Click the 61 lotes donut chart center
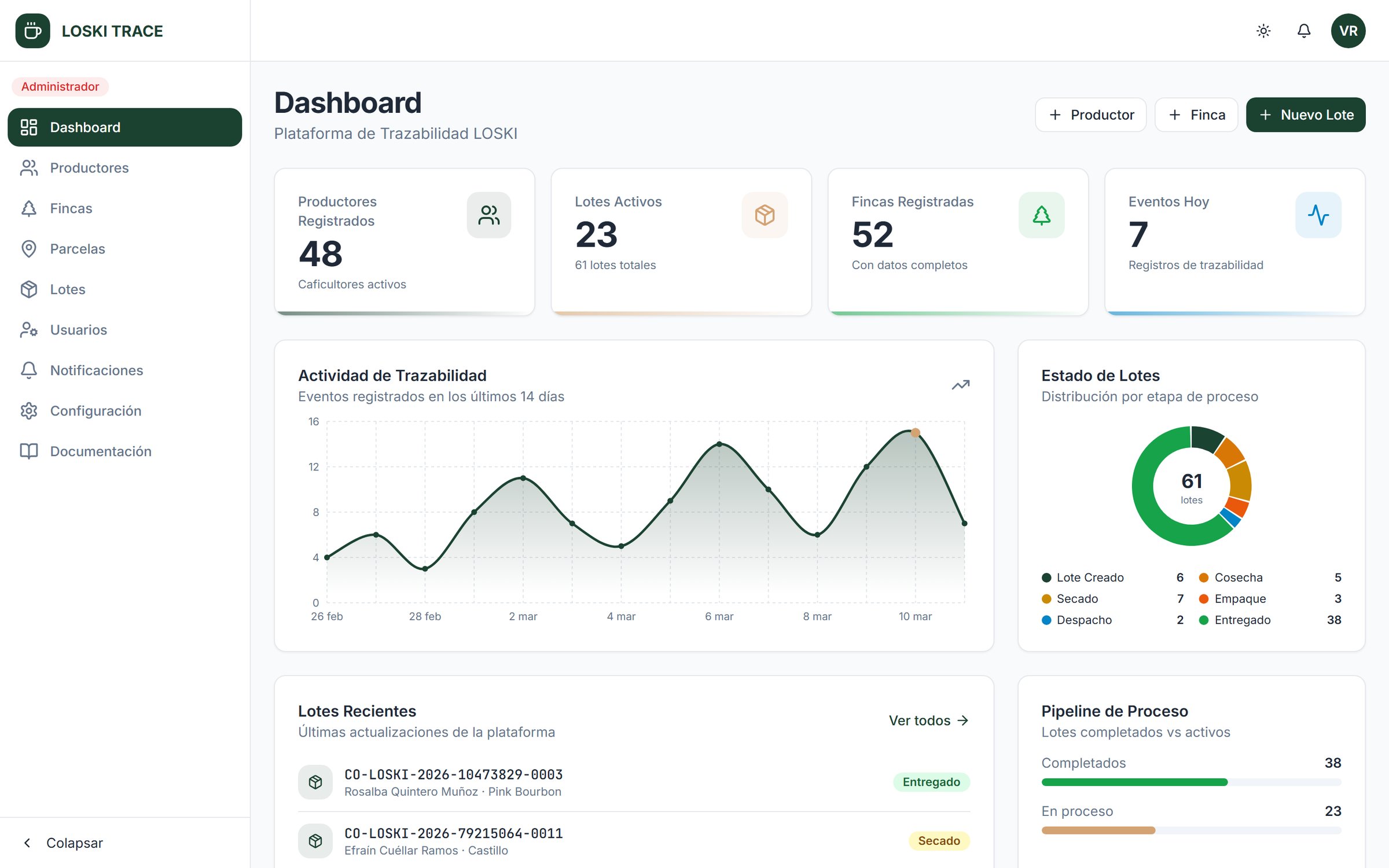 tap(1192, 487)
